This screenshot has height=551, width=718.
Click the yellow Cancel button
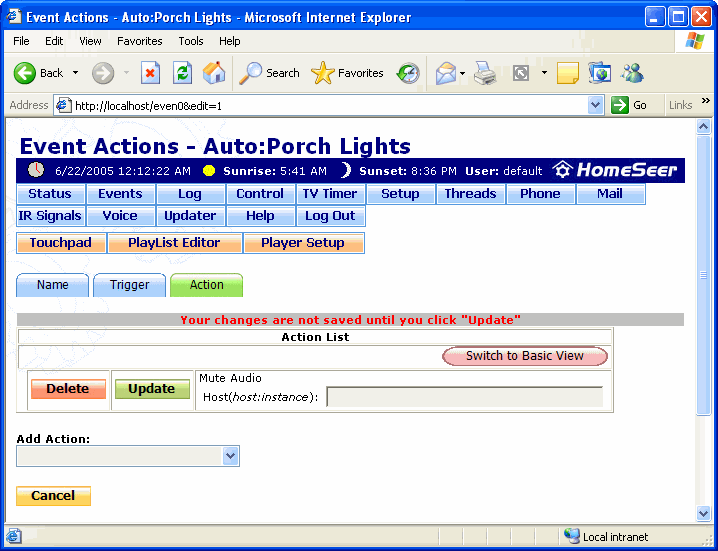click(53, 496)
